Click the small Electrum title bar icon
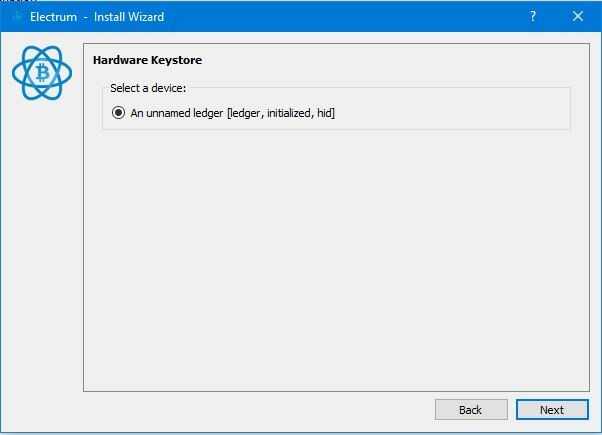This screenshot has width=602, height=435. tap(17, 17)
